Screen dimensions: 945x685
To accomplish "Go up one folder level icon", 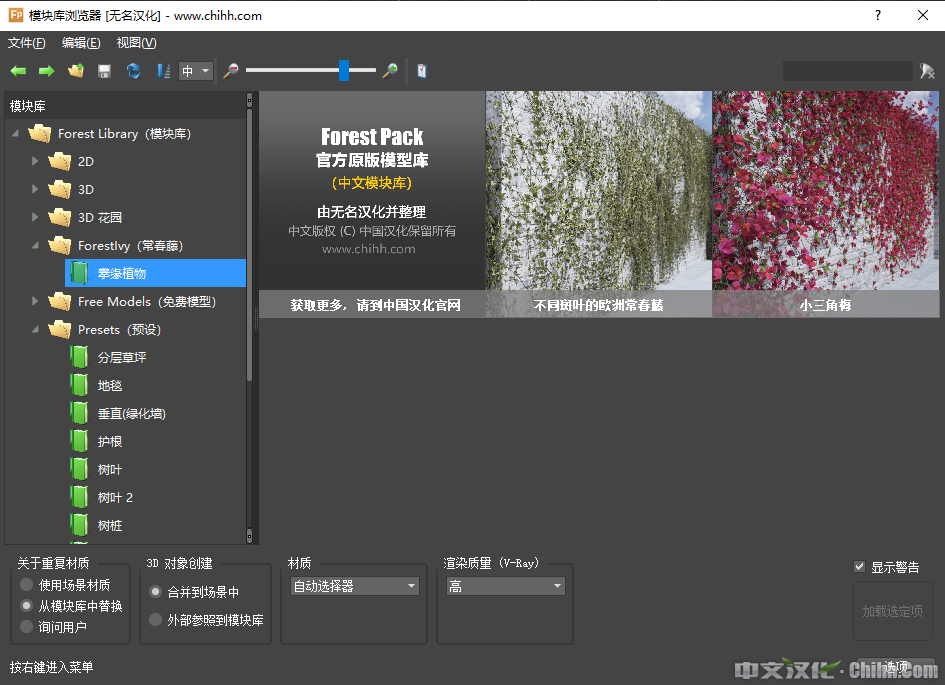I will click(x=75, y=71).
